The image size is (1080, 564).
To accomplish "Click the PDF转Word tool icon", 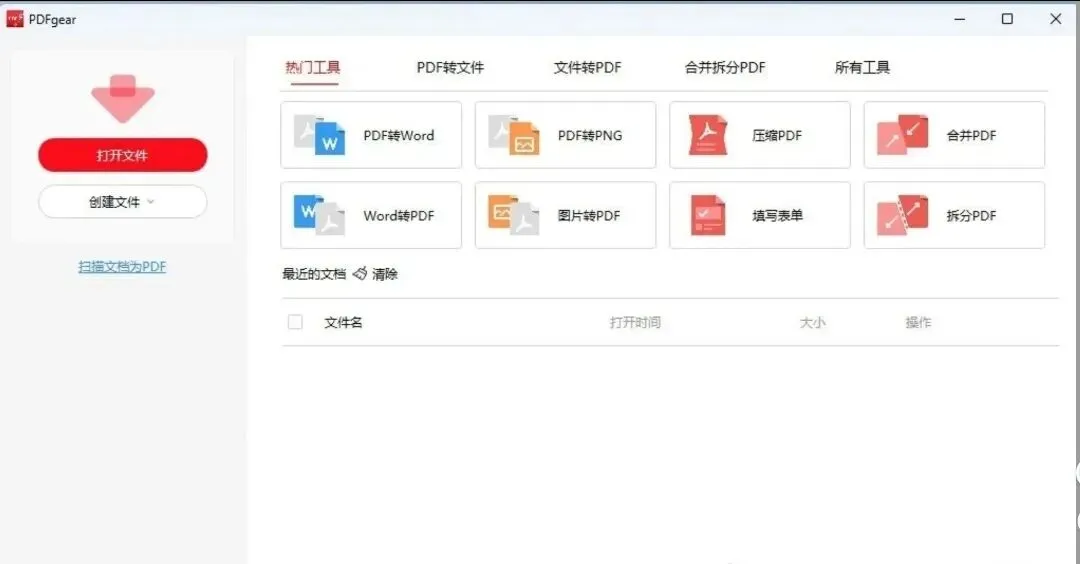I will point(320,135).
